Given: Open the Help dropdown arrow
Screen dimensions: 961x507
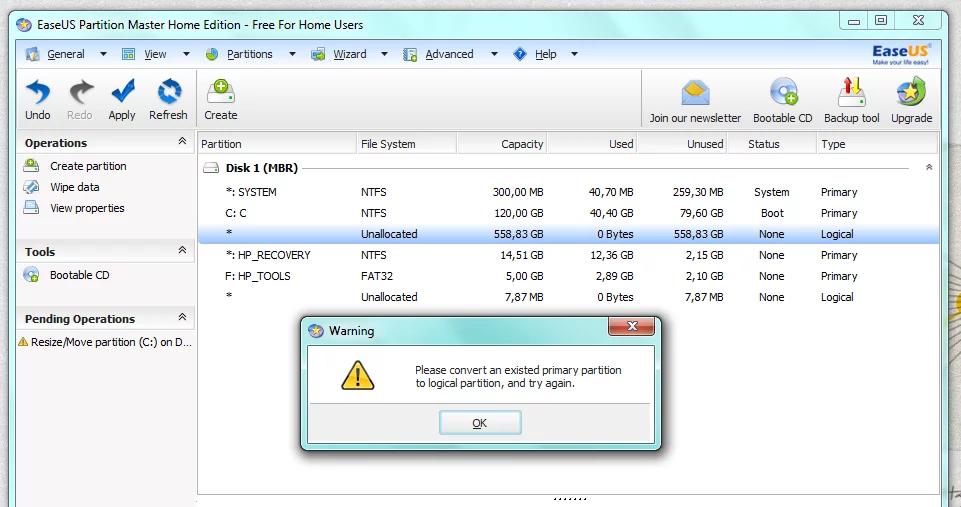Looking at the screenshot, I should click(x=574, y=54).
